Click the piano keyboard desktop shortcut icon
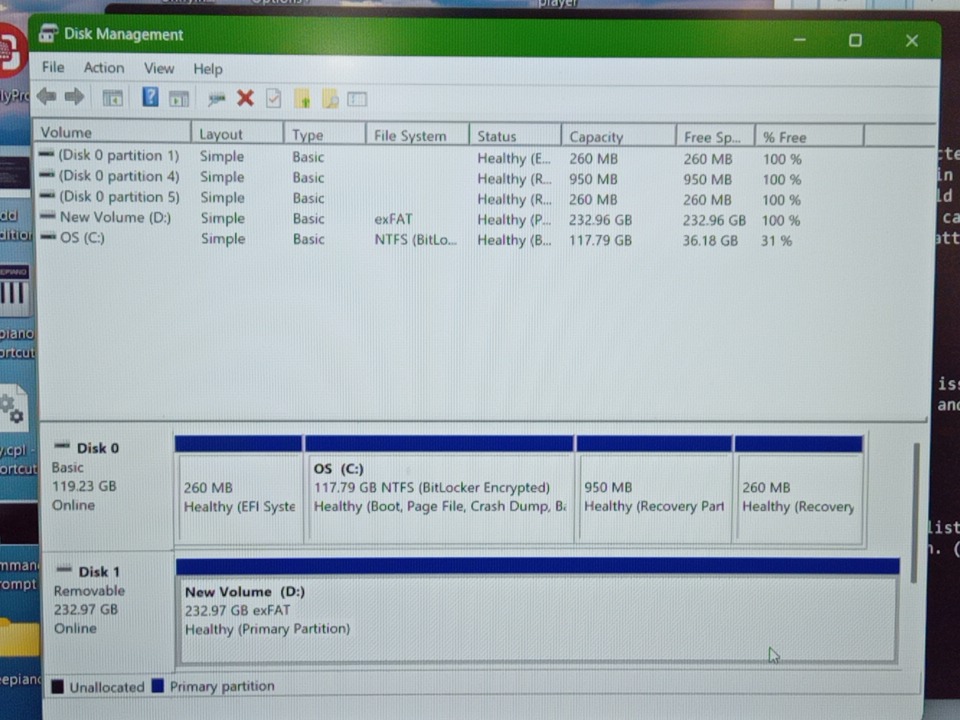960x720 pixels. pyautogui.click(x=13, y=290)
